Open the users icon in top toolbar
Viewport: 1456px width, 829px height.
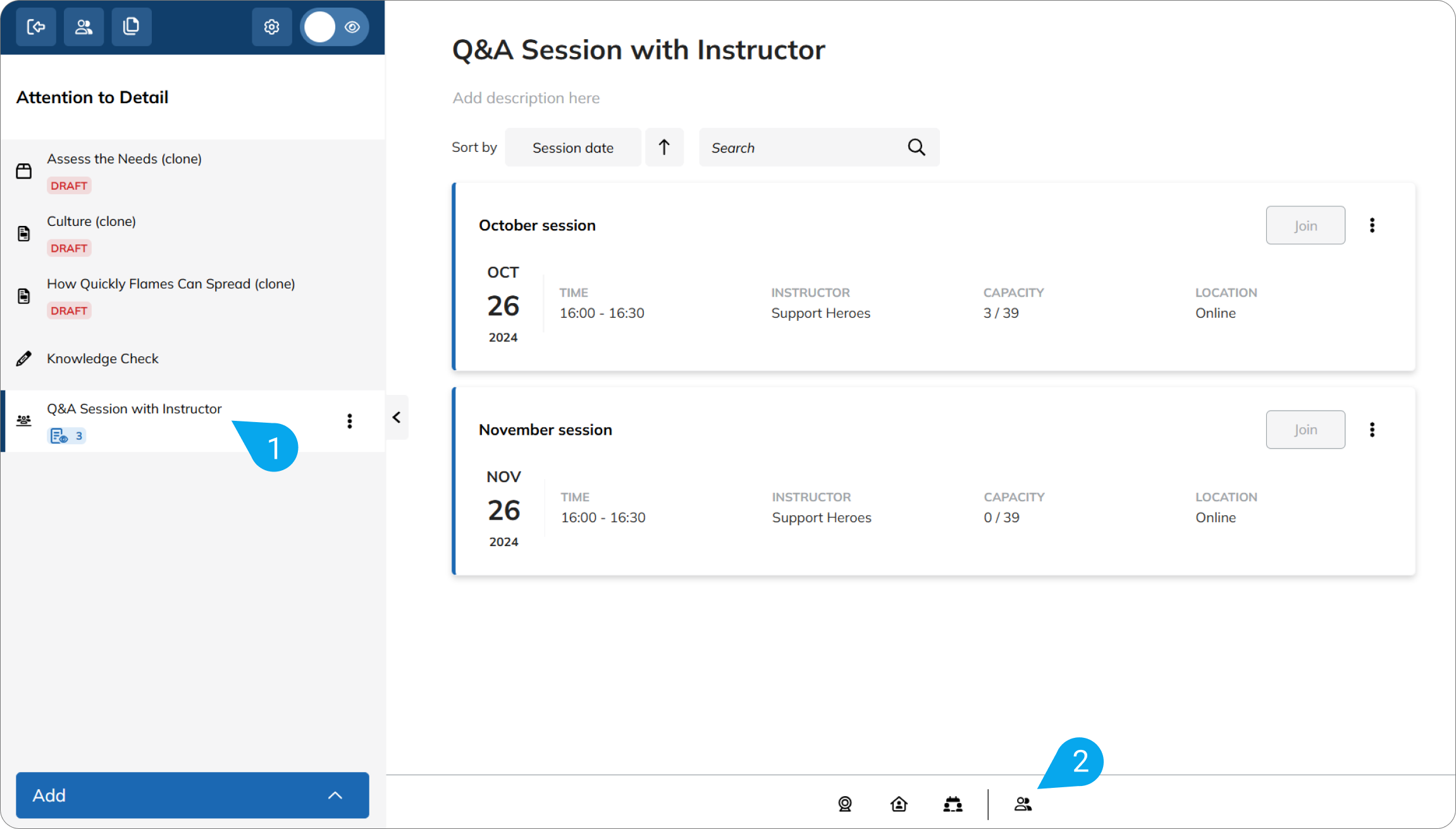(83, 27)
